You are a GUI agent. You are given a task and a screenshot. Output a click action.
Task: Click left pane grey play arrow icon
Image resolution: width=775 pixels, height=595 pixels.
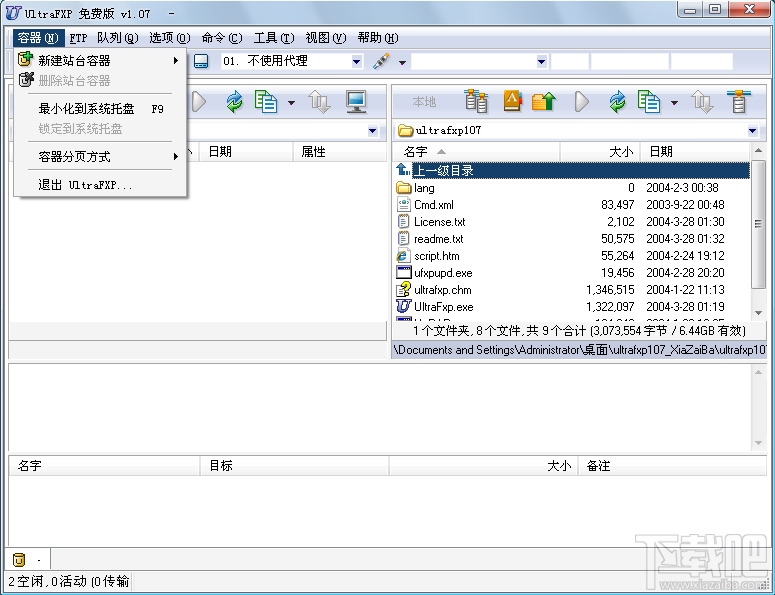199,102
